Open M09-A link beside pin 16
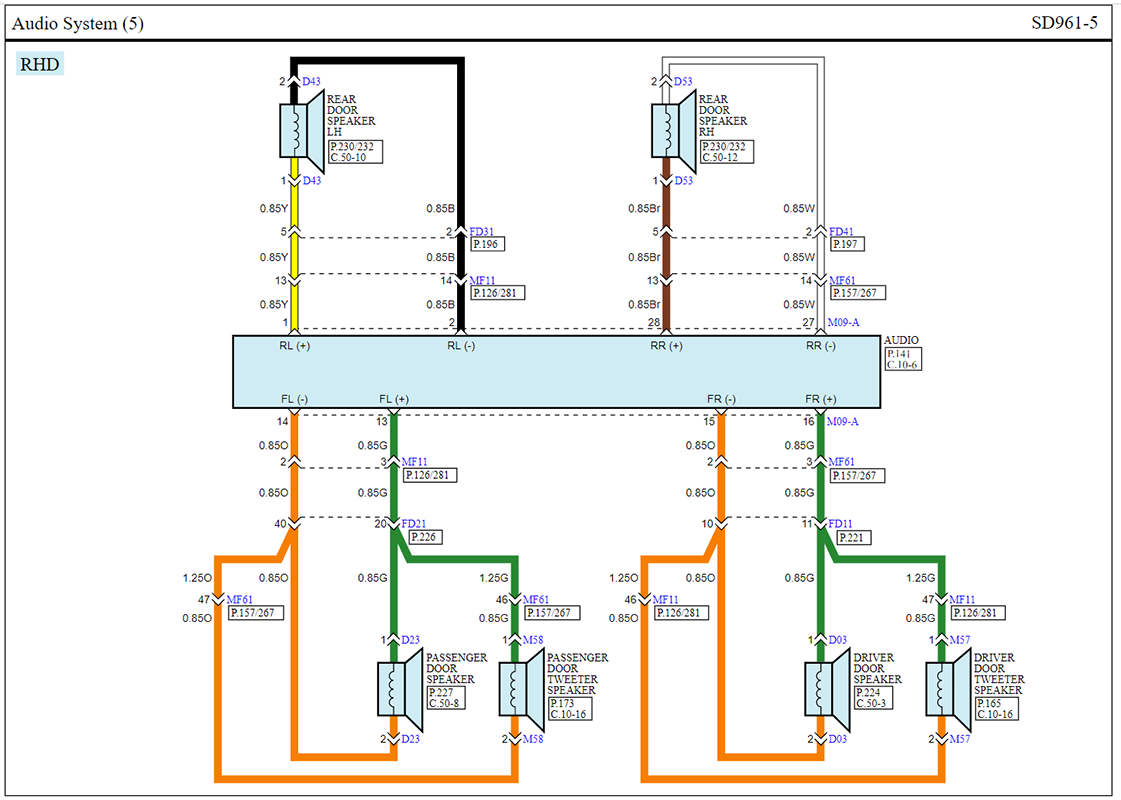Image resolution: width=1121 pixels, height=800 pixels. [842, 422]
